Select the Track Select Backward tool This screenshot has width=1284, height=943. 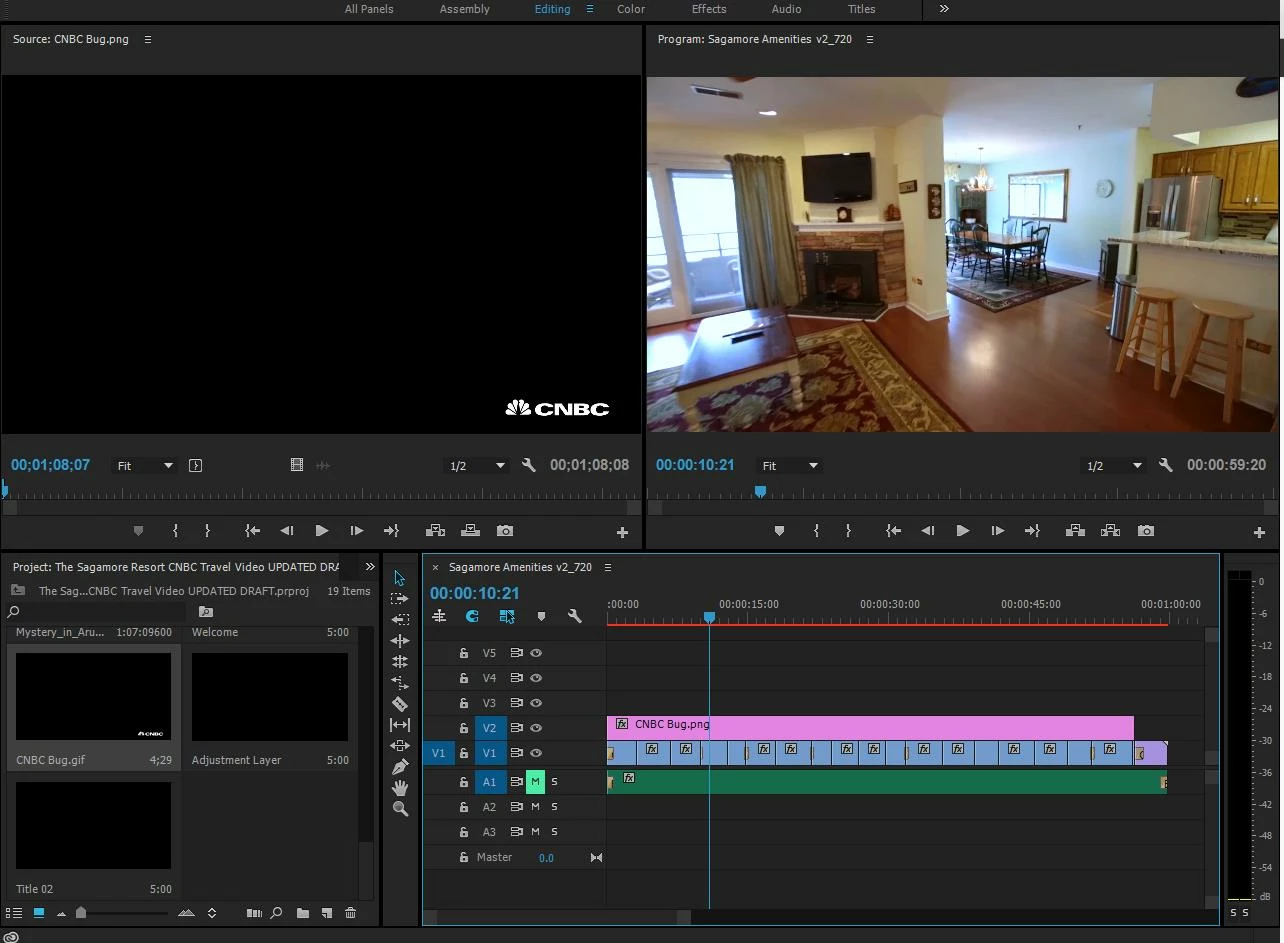coord(400,620)
